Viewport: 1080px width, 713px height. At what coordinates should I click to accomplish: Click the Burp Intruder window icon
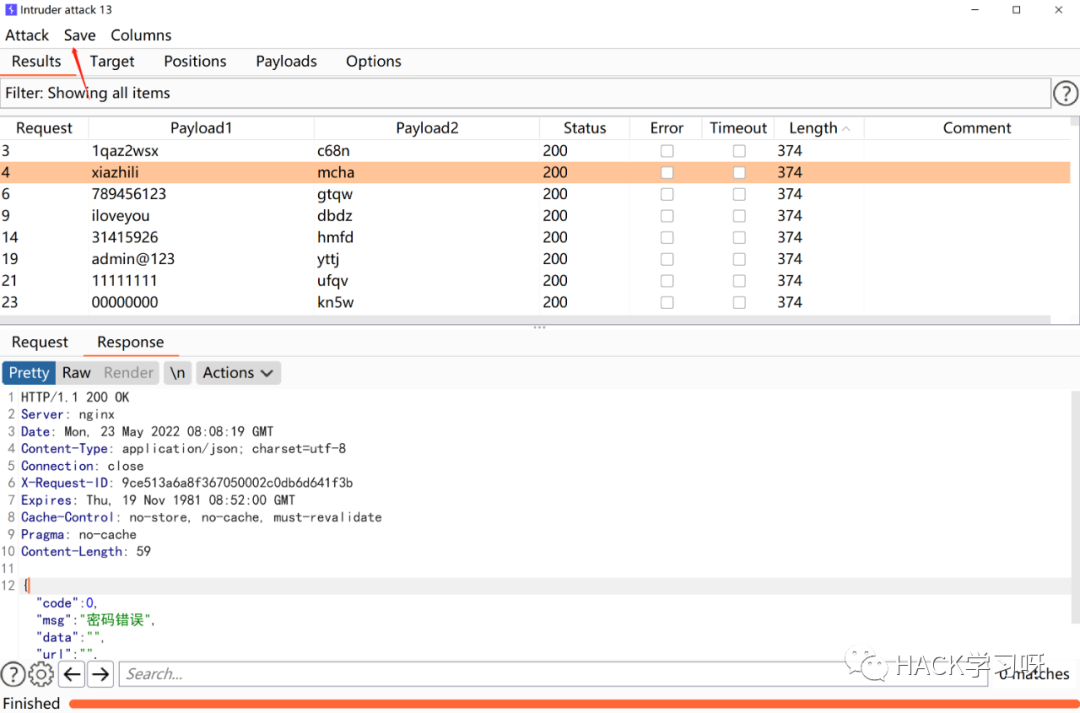coord(11,10)
